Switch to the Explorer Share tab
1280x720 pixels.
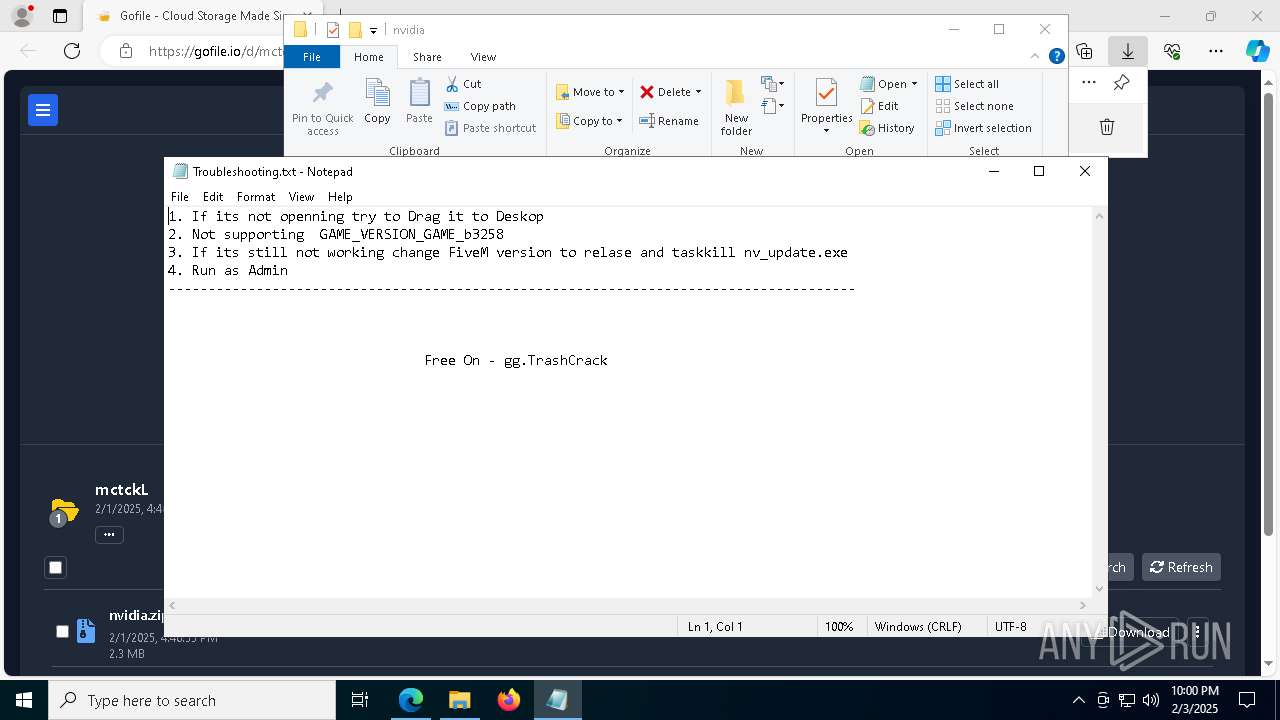pos(427,57)
